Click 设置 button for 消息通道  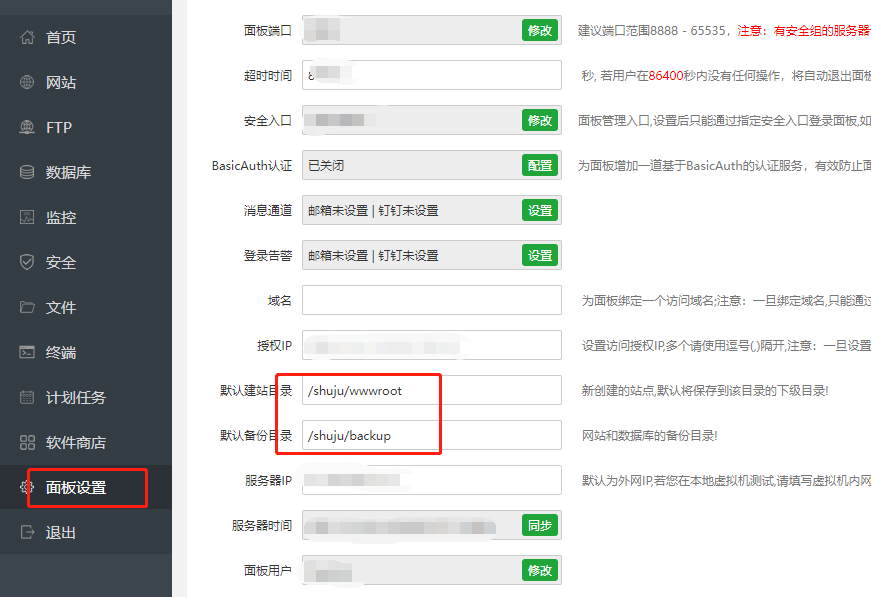click(539, 210)
